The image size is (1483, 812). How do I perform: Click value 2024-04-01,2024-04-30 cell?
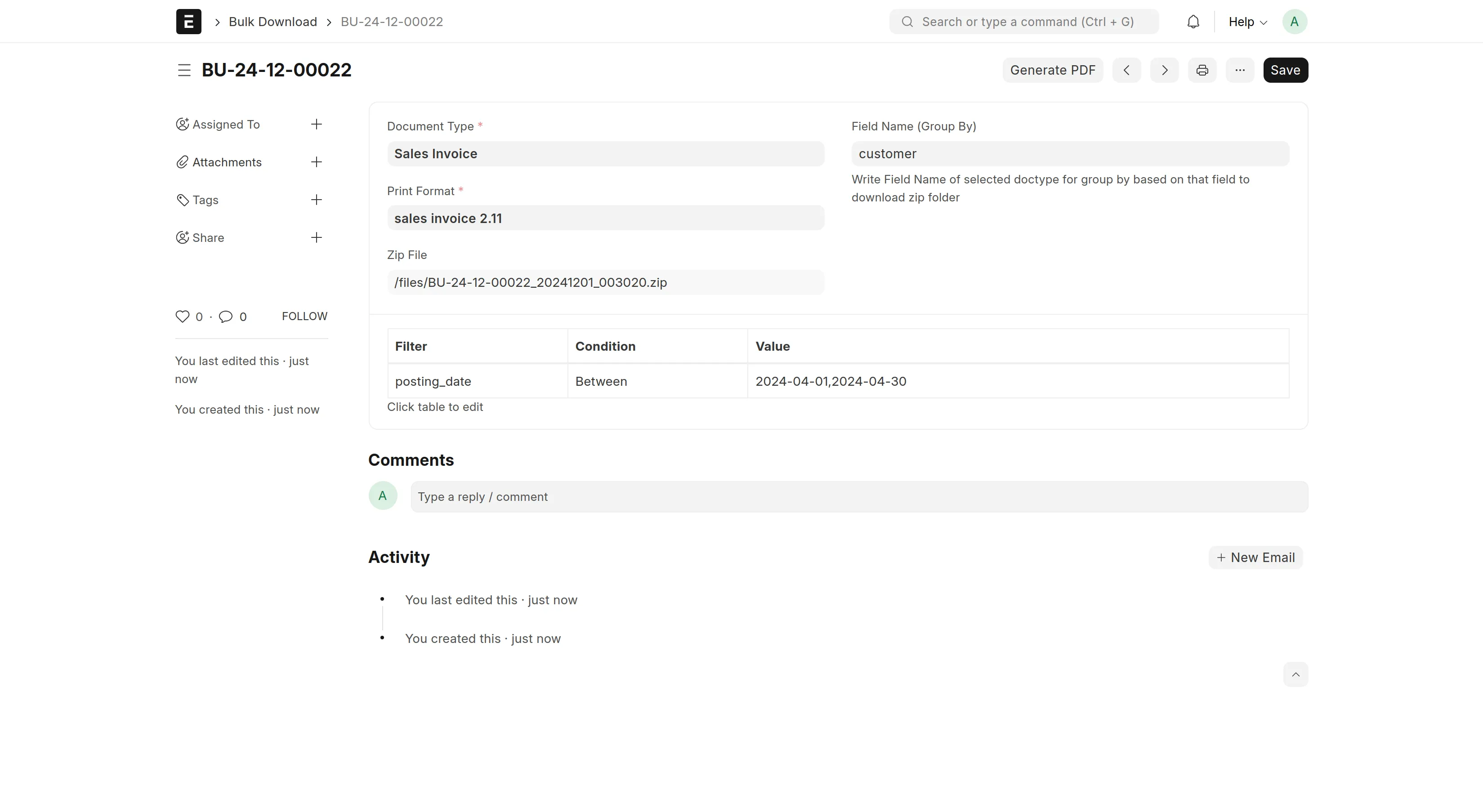1018,381
